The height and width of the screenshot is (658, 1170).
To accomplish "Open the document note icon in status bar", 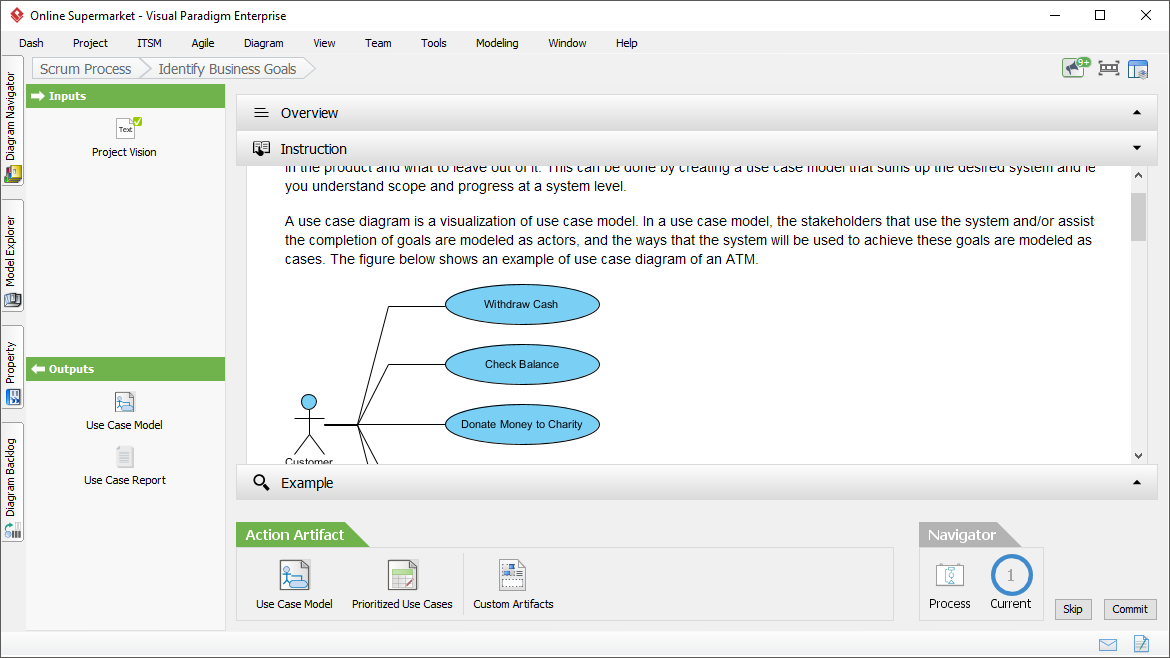I will (x=1141, y=643).
